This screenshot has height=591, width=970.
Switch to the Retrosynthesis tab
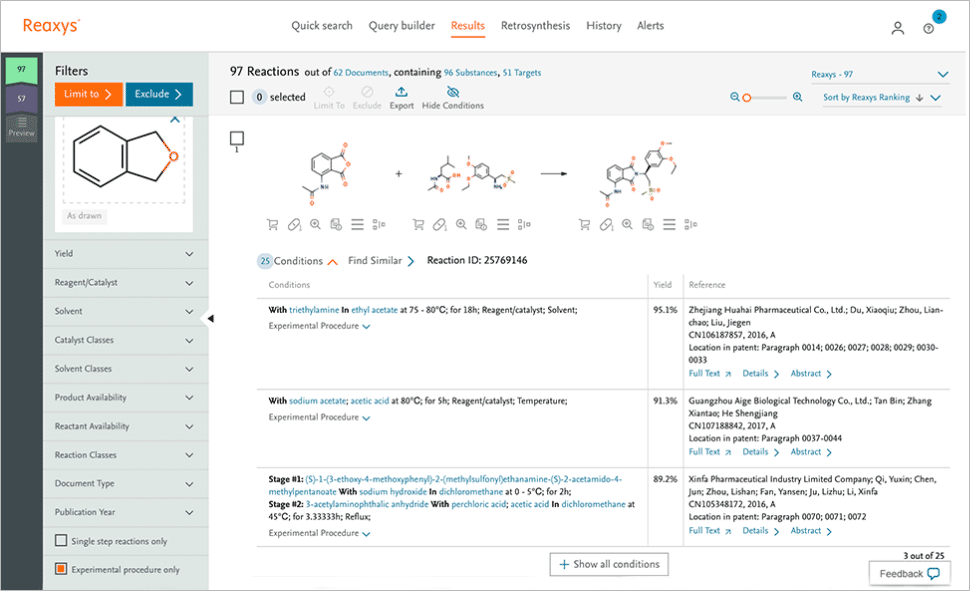tap(535, 26)
